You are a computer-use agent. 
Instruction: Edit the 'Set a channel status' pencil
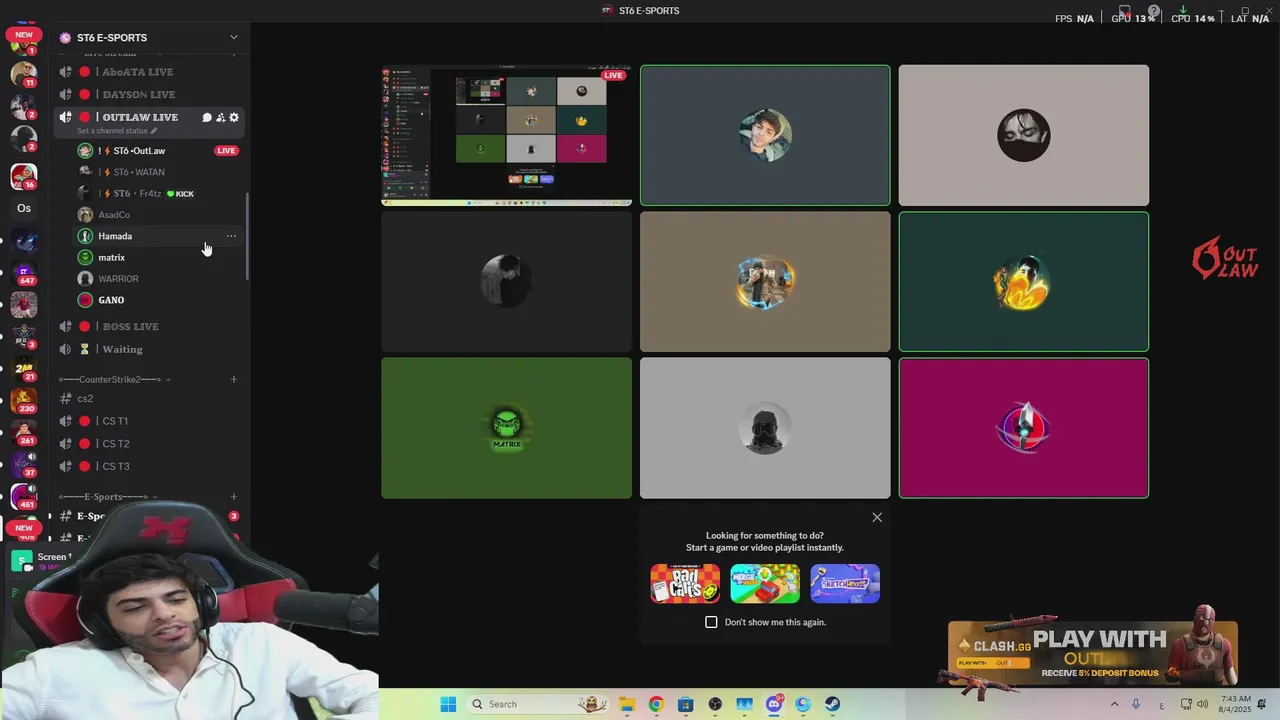pos(153,131)
